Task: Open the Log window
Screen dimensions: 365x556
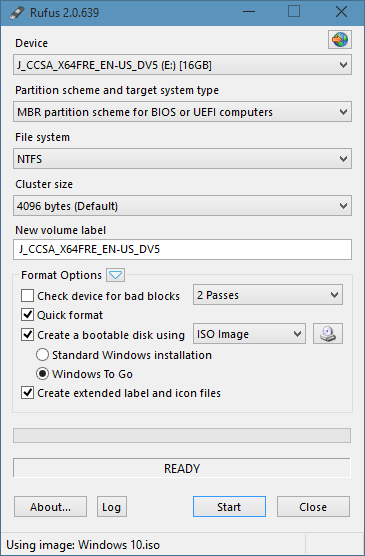Action: (x=112, y=507)
